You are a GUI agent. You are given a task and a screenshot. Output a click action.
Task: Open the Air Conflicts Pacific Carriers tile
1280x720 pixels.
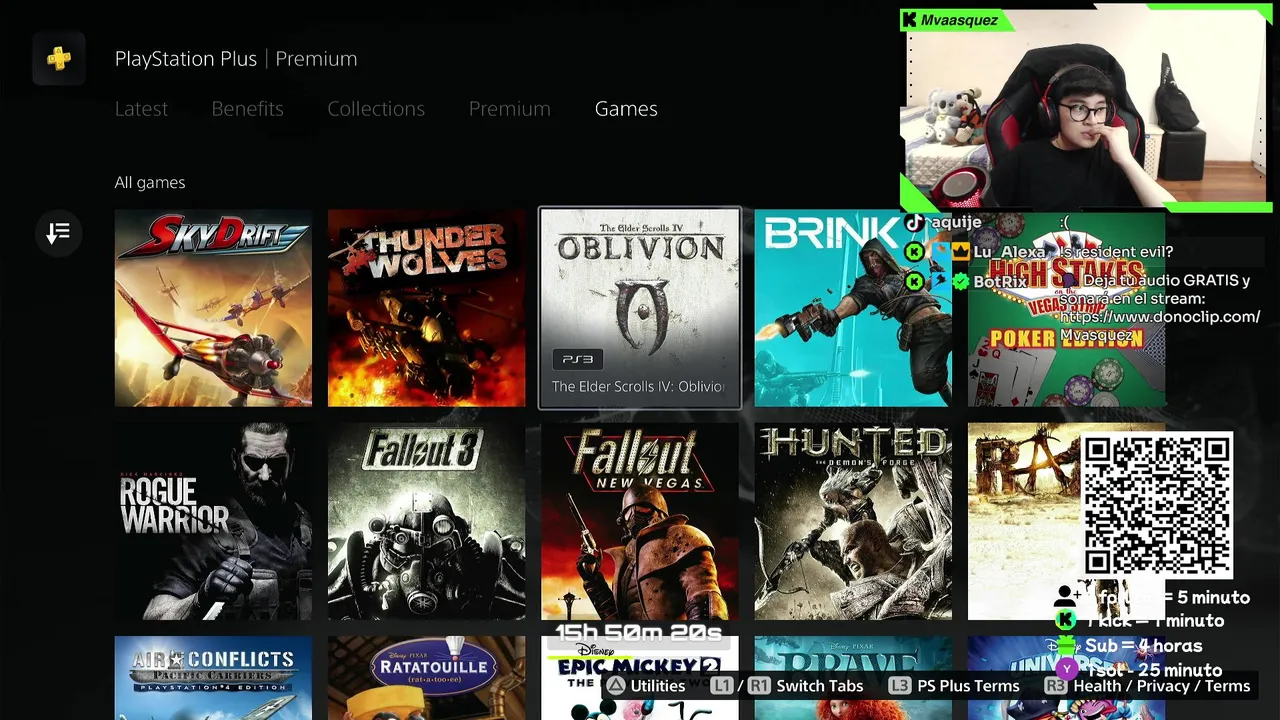213,678
